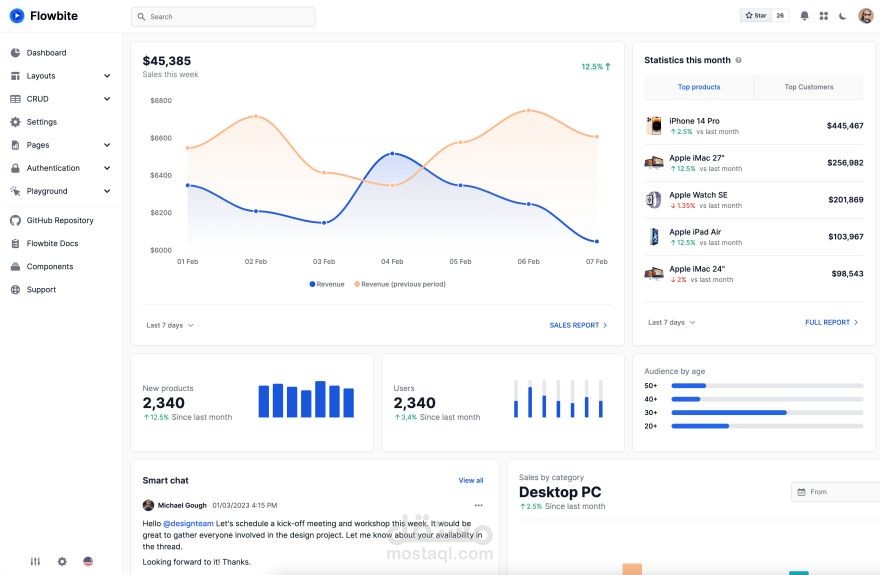
Task: Click Michael Gough's avatar
Action: click(148, 505)
